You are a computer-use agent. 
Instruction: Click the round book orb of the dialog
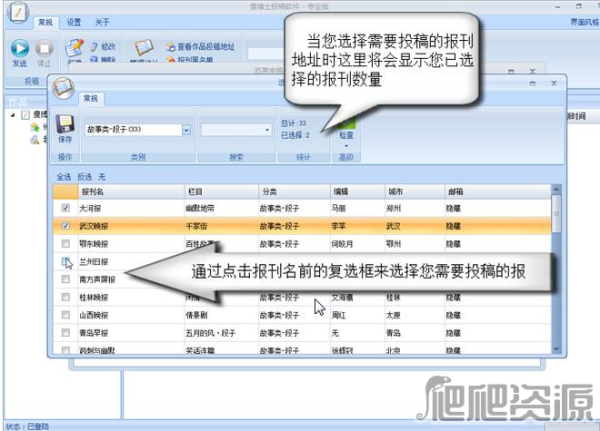pos(63,88)
